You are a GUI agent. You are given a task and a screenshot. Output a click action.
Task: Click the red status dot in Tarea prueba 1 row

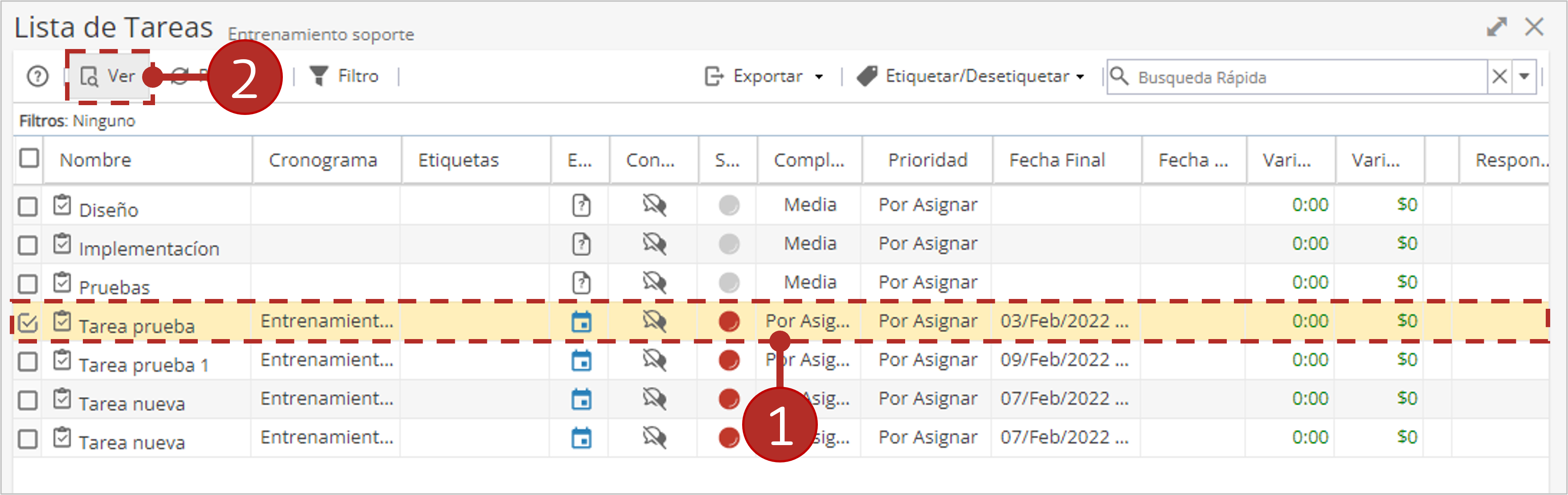729,360
